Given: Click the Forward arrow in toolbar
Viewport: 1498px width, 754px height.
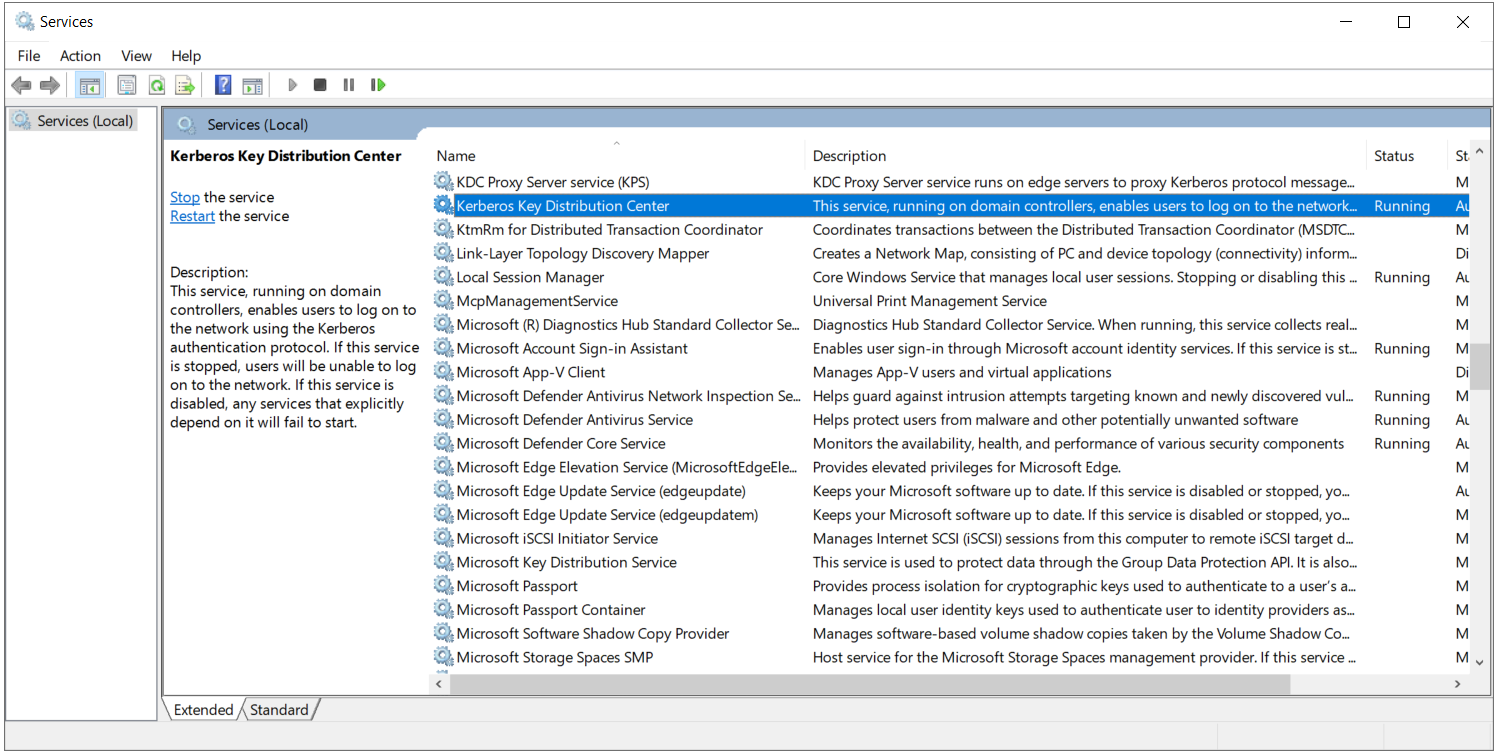Looking at the screenshot, I should [x=49, y=85].
